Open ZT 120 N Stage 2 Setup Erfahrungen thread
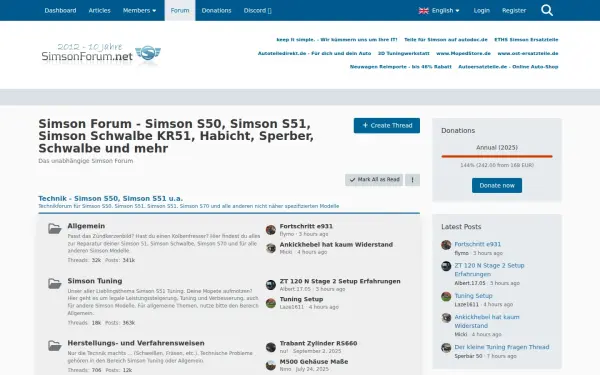 tap(340, 281)
